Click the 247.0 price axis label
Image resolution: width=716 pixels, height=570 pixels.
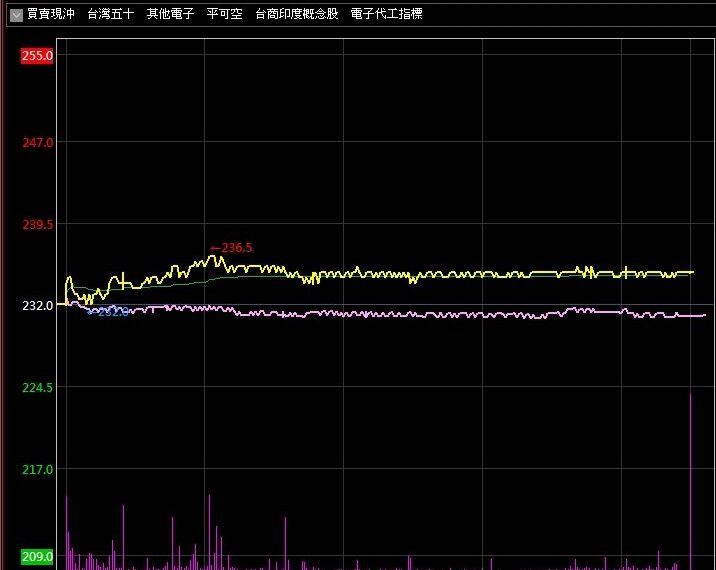(x=37, y=143)
